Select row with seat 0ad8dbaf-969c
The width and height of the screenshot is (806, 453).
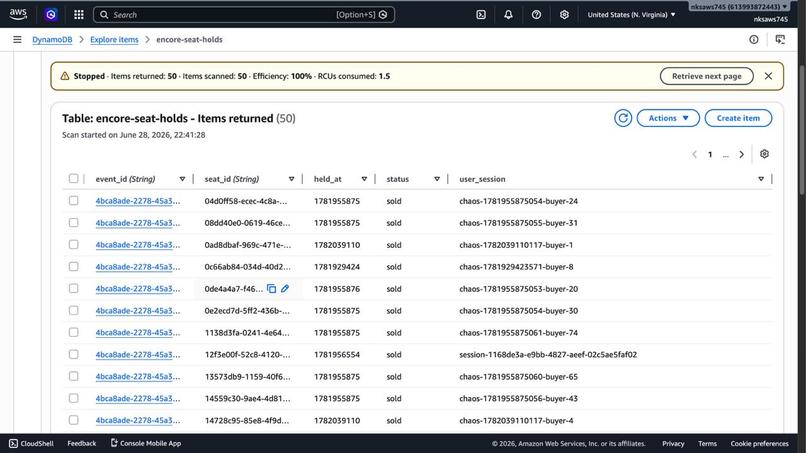pyautogui.click(x=74, y=245)
